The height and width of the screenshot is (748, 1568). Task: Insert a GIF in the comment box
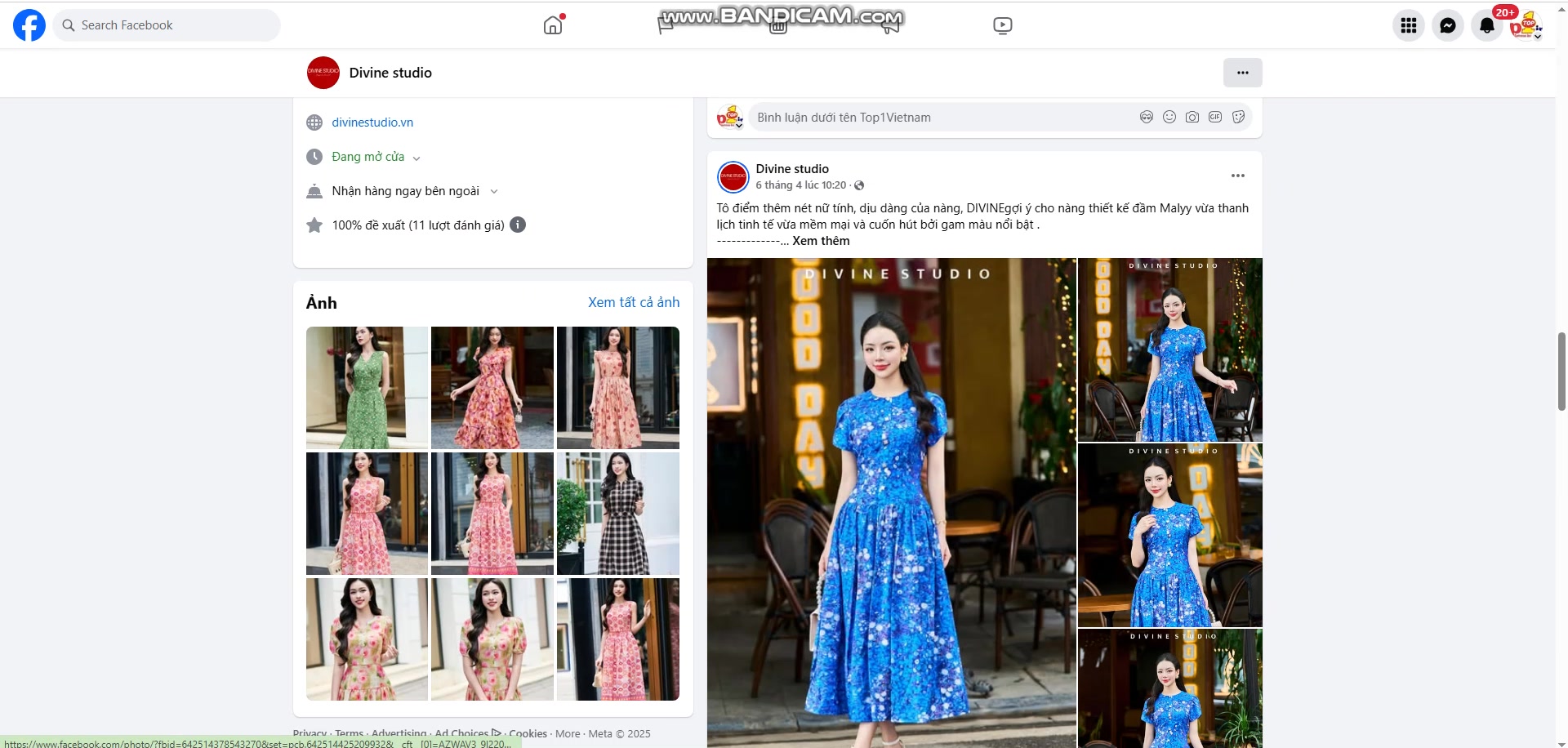click(x=1215, y=117)
